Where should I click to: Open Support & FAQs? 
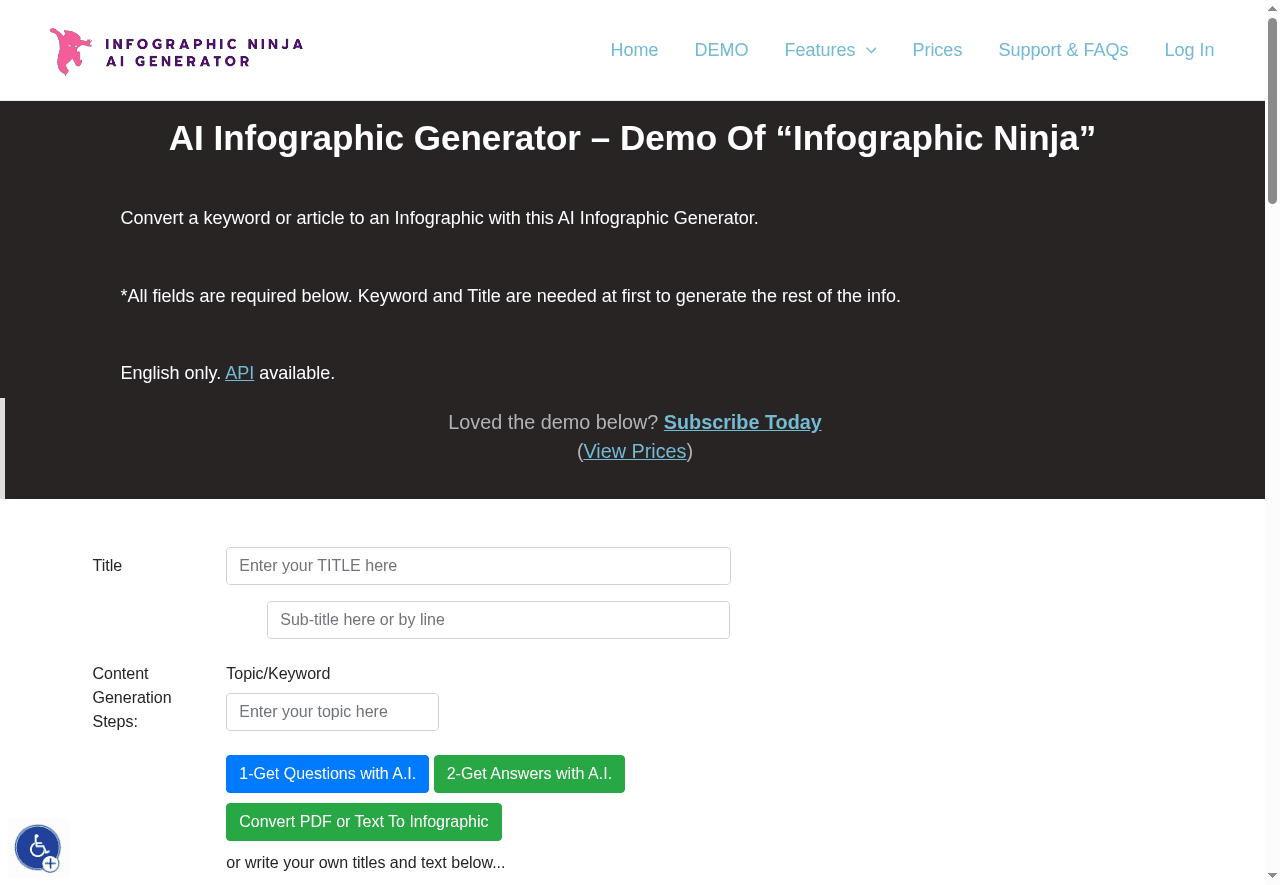pos(1063,50)
